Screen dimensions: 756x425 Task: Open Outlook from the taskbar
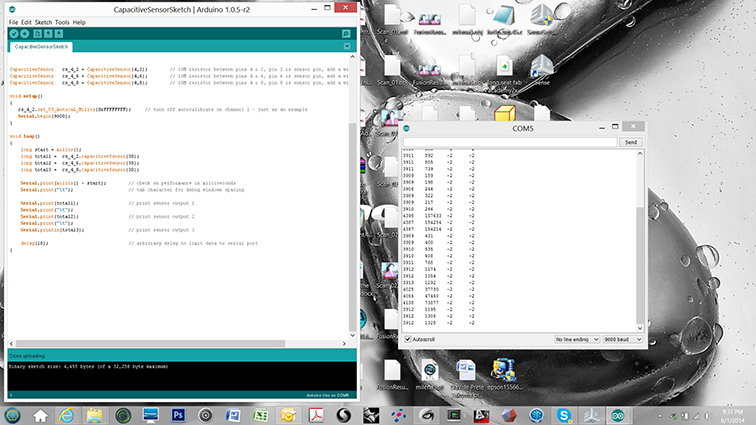click(x=288, y=415)
